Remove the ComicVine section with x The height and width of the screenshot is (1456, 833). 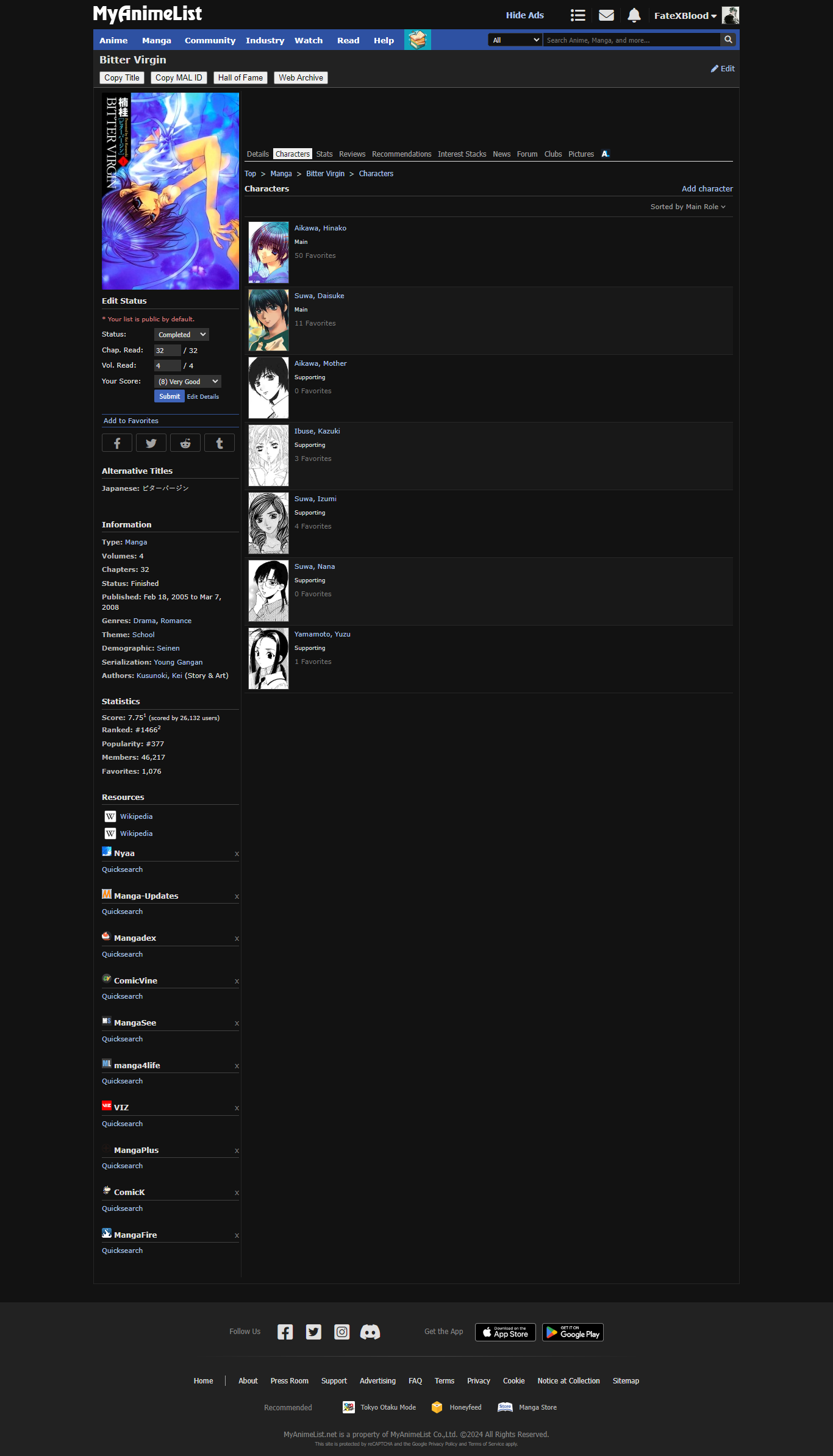237,982
